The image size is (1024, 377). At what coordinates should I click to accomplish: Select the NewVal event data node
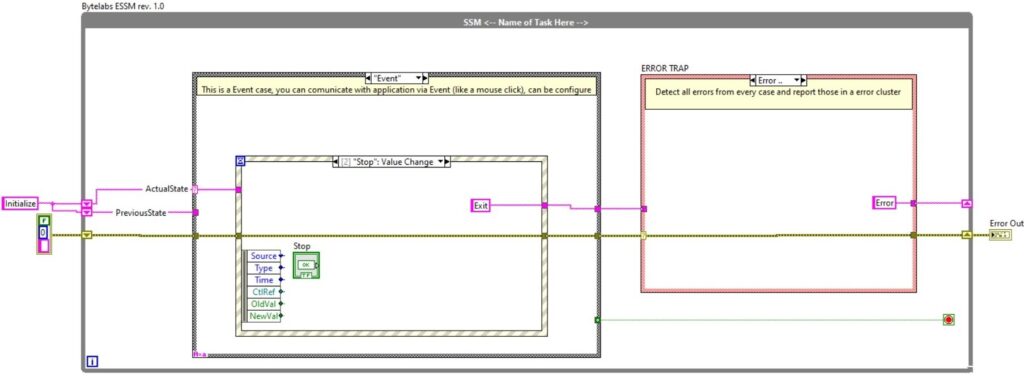[263, 316]
